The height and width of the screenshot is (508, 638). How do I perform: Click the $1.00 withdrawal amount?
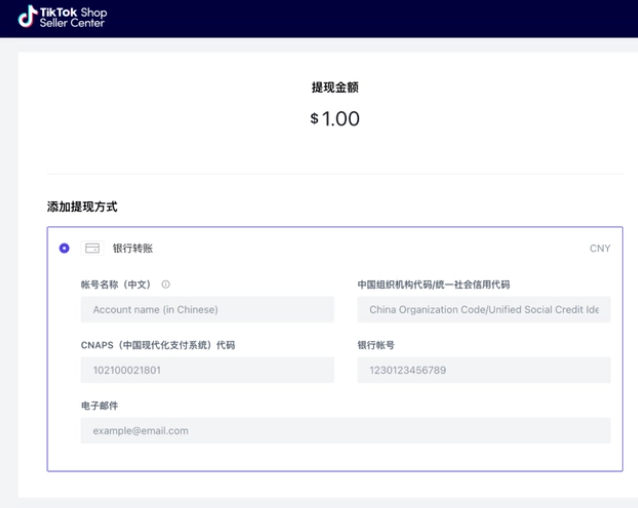pos(335,119)
